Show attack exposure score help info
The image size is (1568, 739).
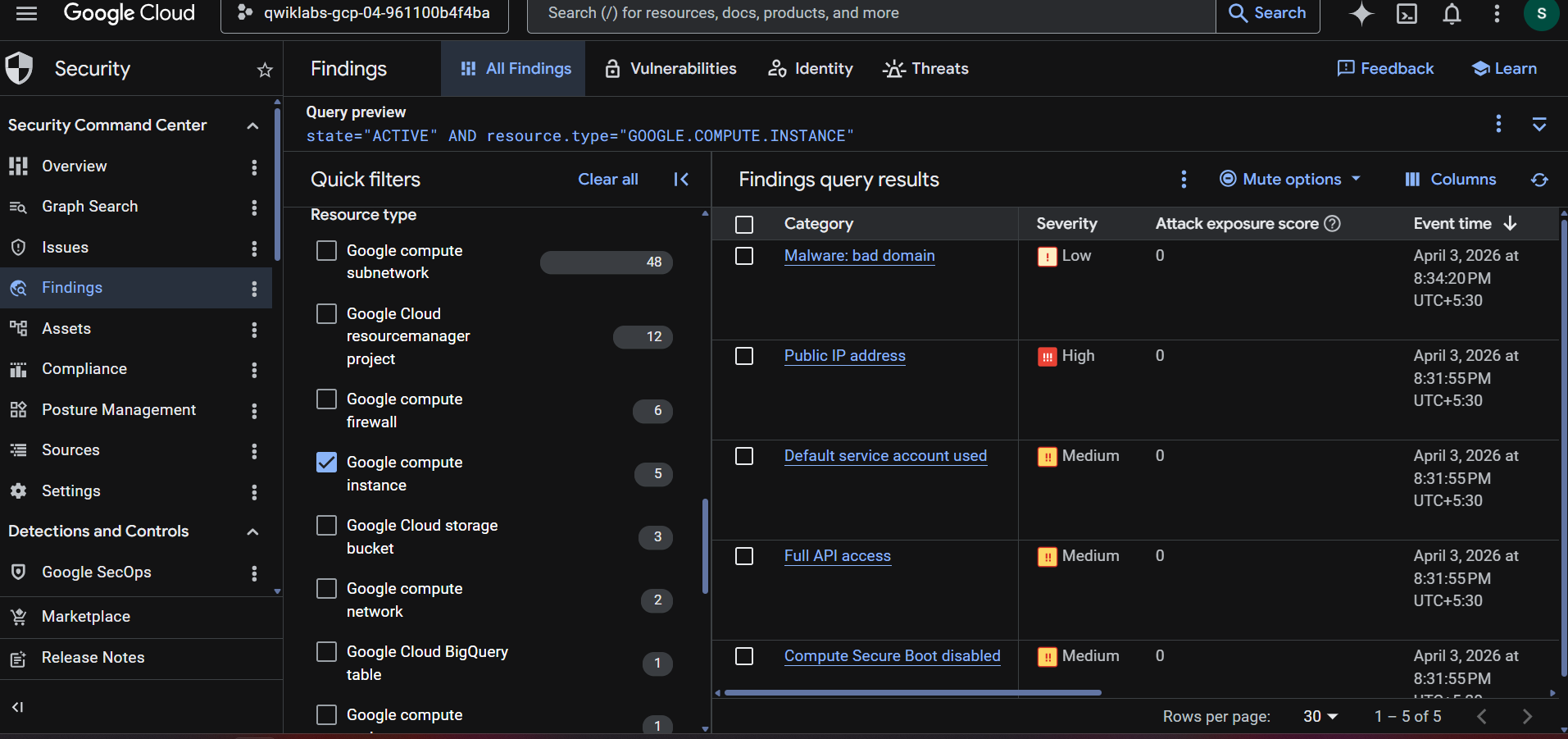point(1333,223)
